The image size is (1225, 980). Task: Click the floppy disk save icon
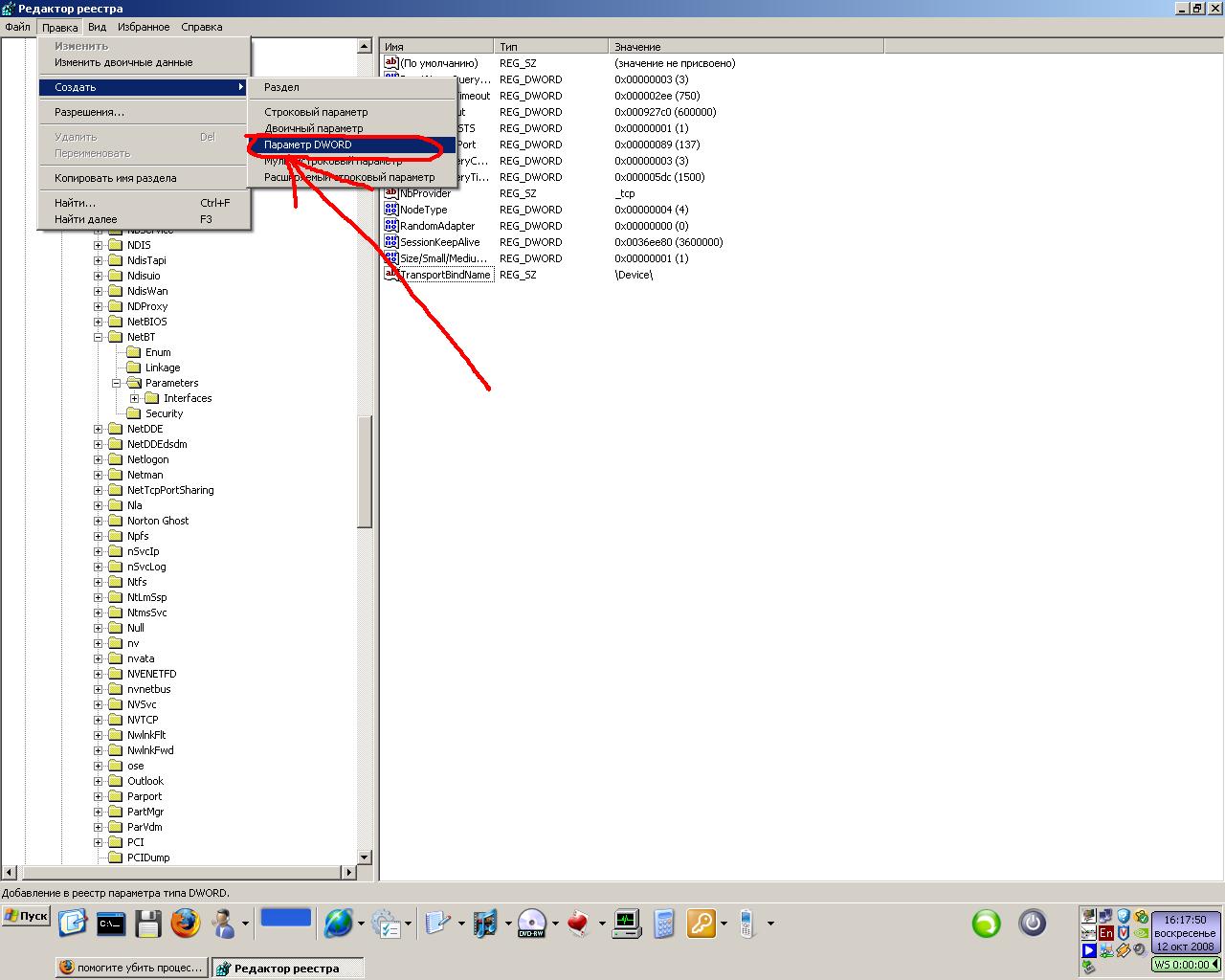click(x=148, y=923)
